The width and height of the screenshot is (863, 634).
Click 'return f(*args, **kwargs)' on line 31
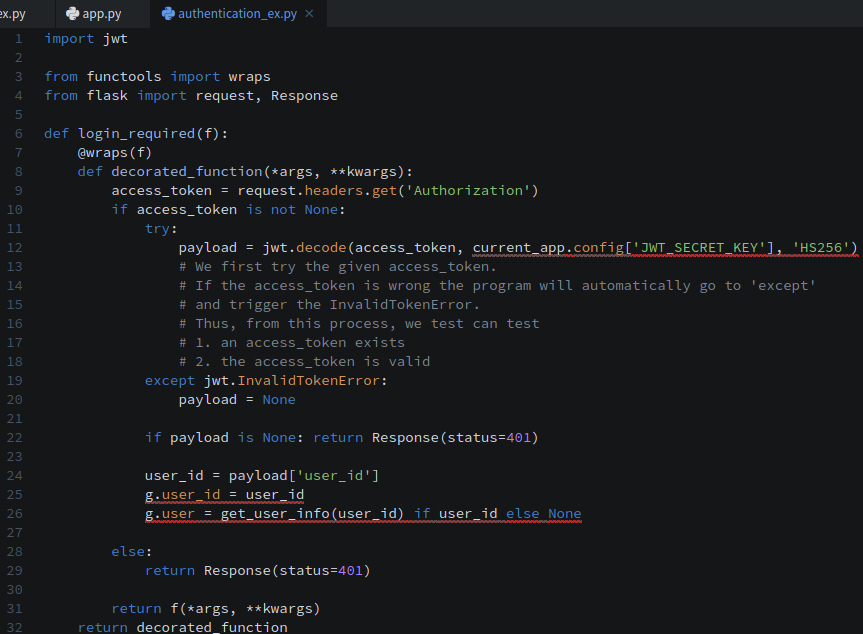tap(216, 609)
